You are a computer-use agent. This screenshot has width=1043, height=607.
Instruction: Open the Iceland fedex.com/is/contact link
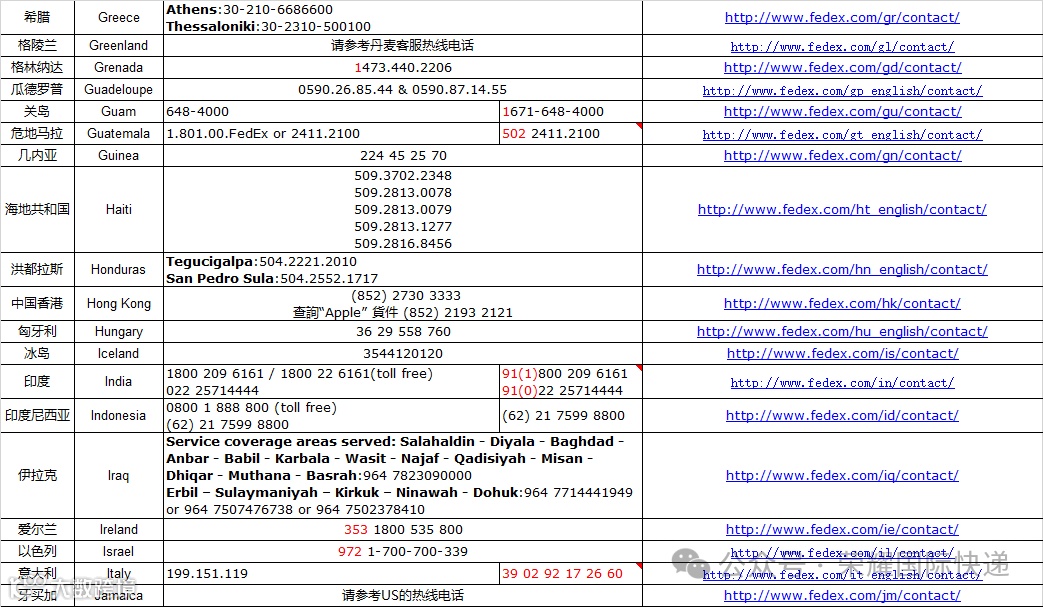[842, 354]
